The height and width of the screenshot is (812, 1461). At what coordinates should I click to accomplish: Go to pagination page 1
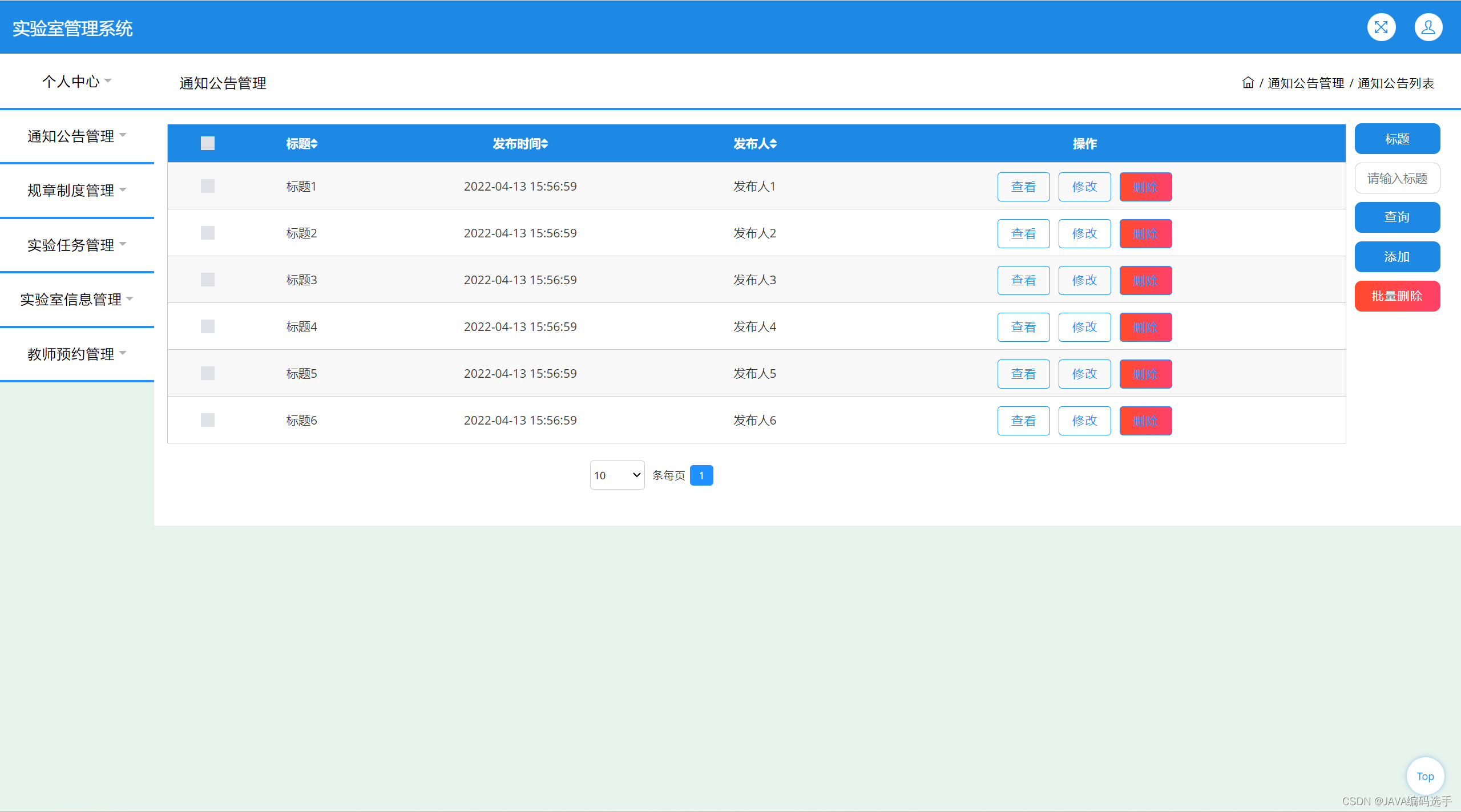[x=701, y=475]
